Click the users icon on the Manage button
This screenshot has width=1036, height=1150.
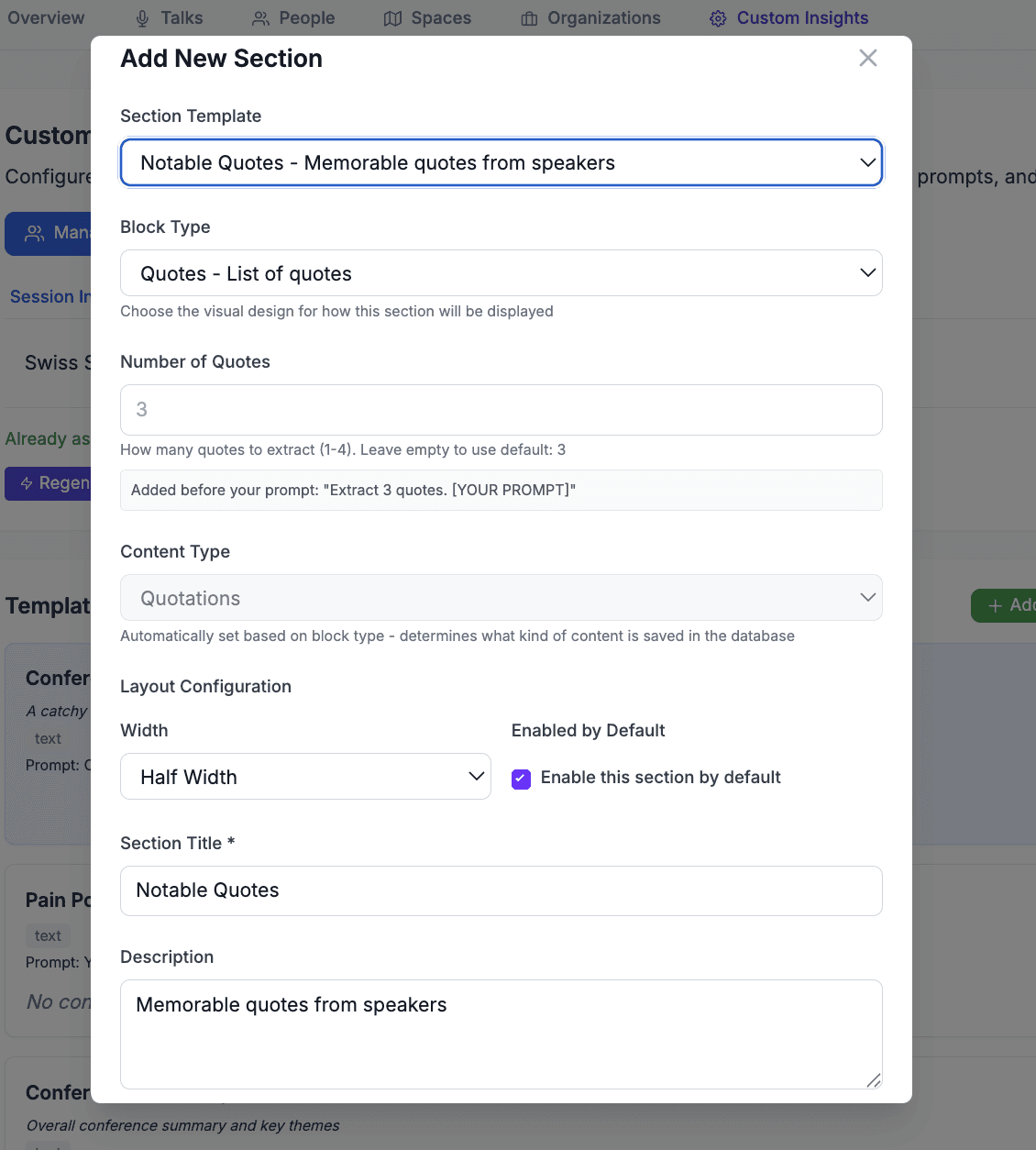(x=35, y=234)
